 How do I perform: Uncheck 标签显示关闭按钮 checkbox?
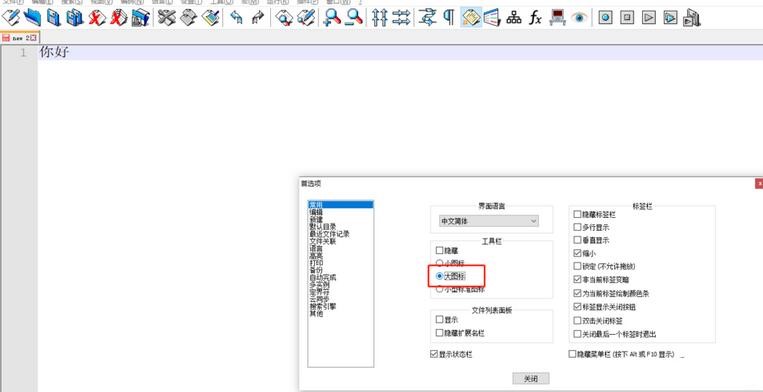coord(578,306)
